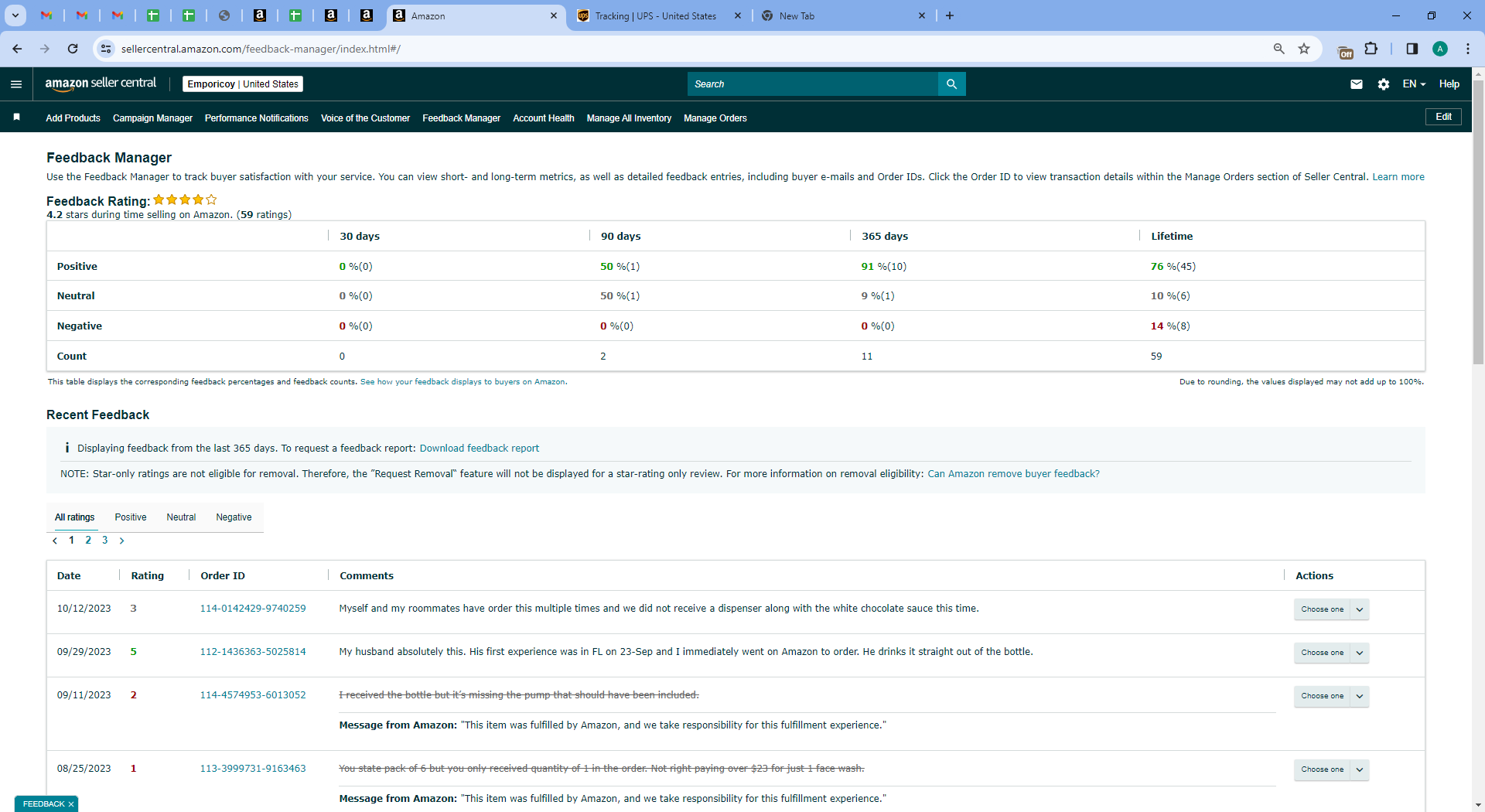This screenshot has height=812, width=1485.
Task: Open Choose one dropdown for 10/12/2023 feedback
Action: point(1331,609)
